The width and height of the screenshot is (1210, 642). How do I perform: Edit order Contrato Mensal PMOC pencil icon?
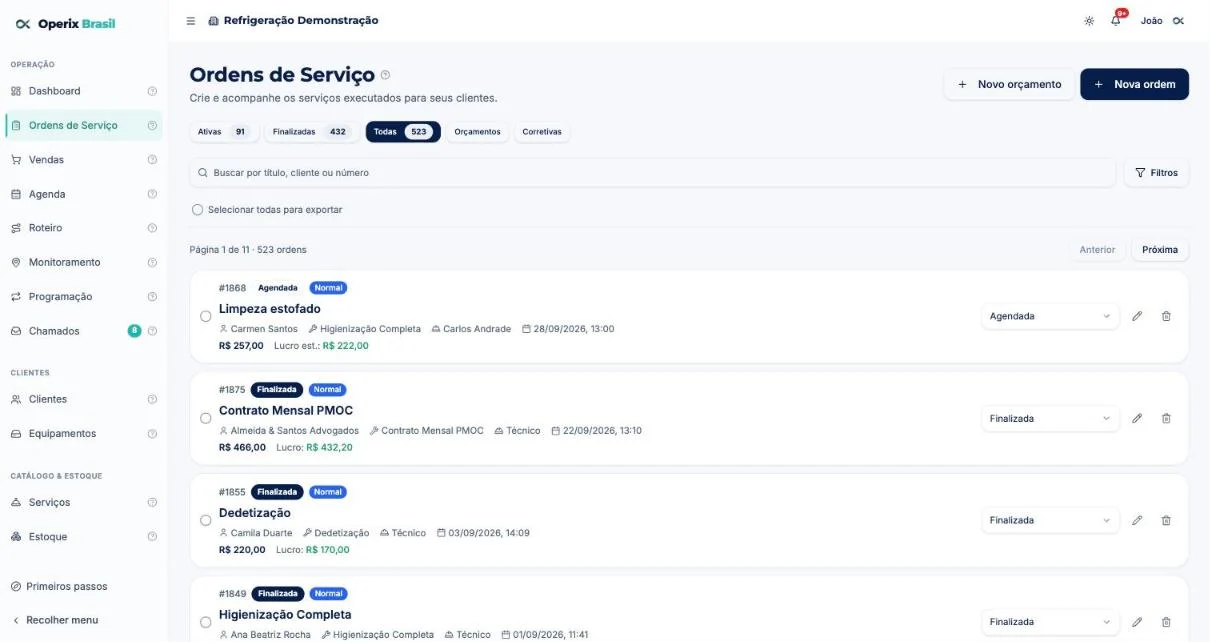(x=1137, y=418)
